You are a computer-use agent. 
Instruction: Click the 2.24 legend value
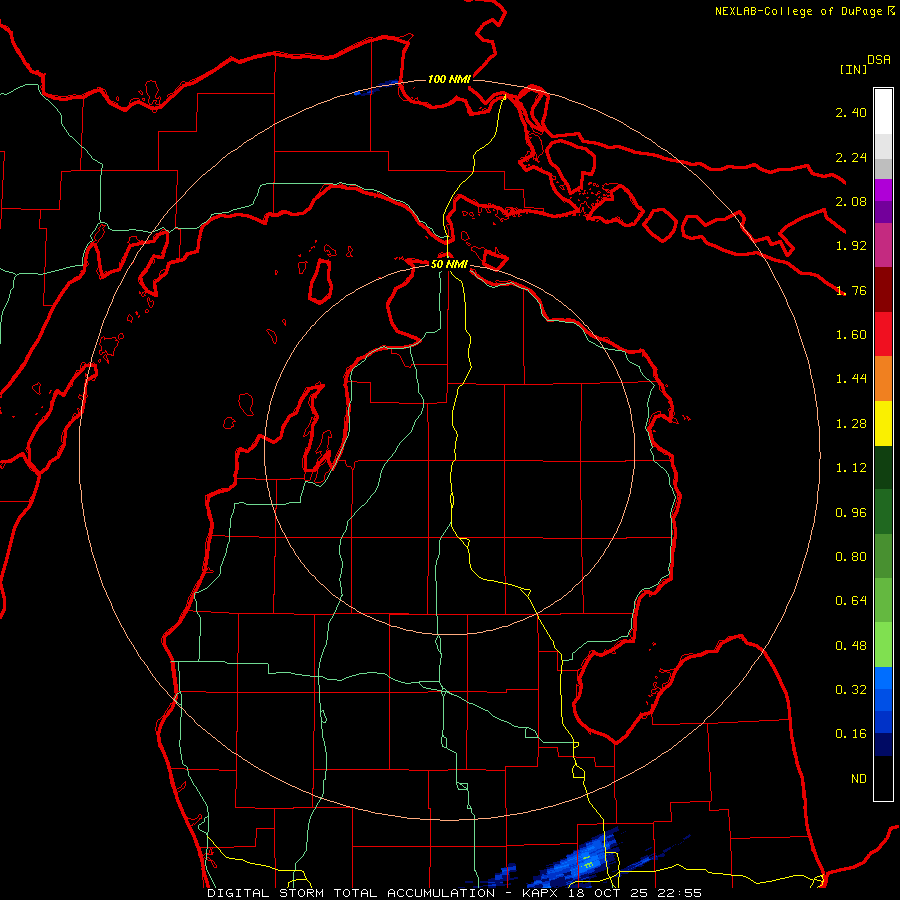851,157
